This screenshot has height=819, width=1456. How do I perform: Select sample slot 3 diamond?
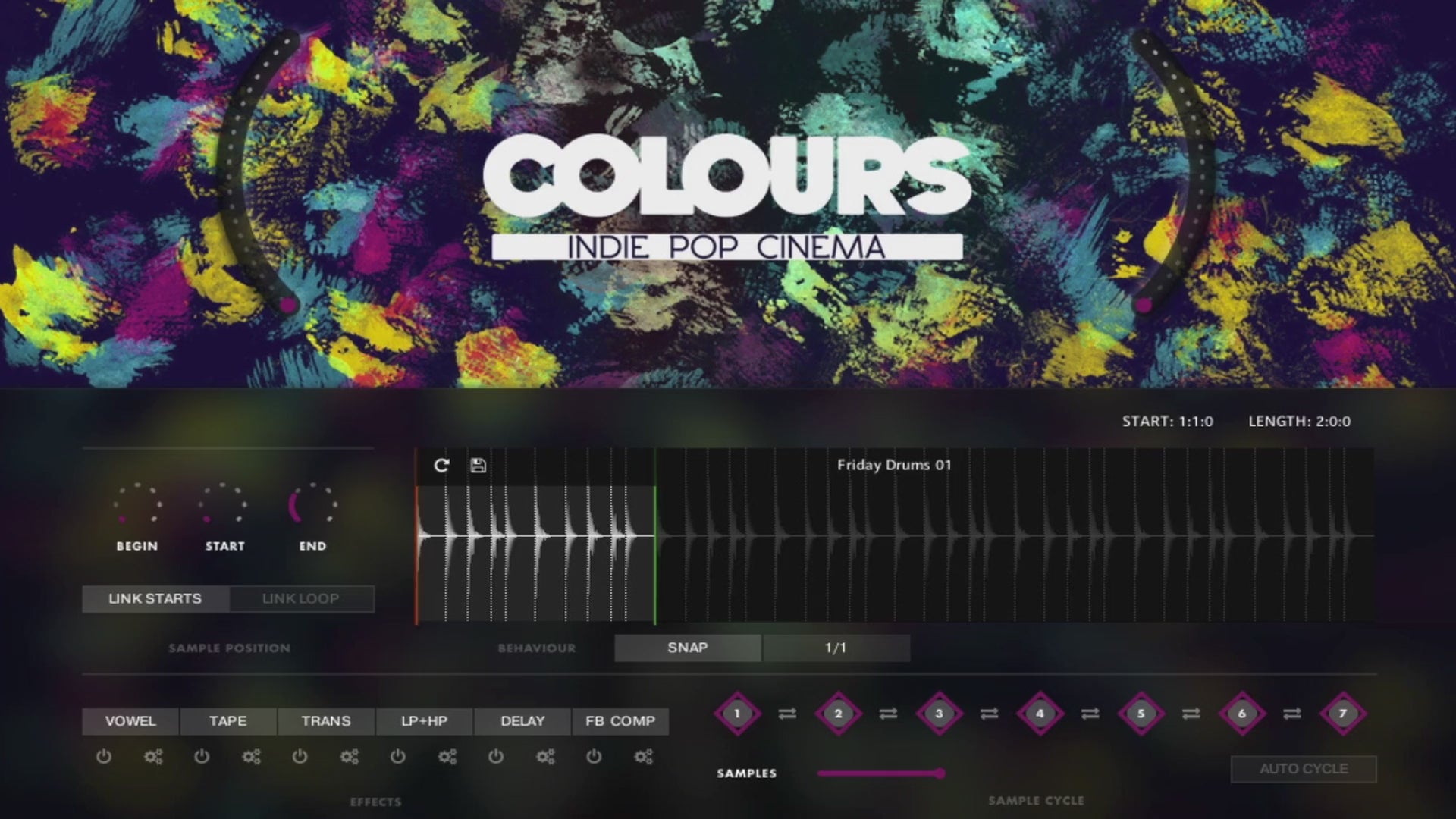[x=939, y=713]
